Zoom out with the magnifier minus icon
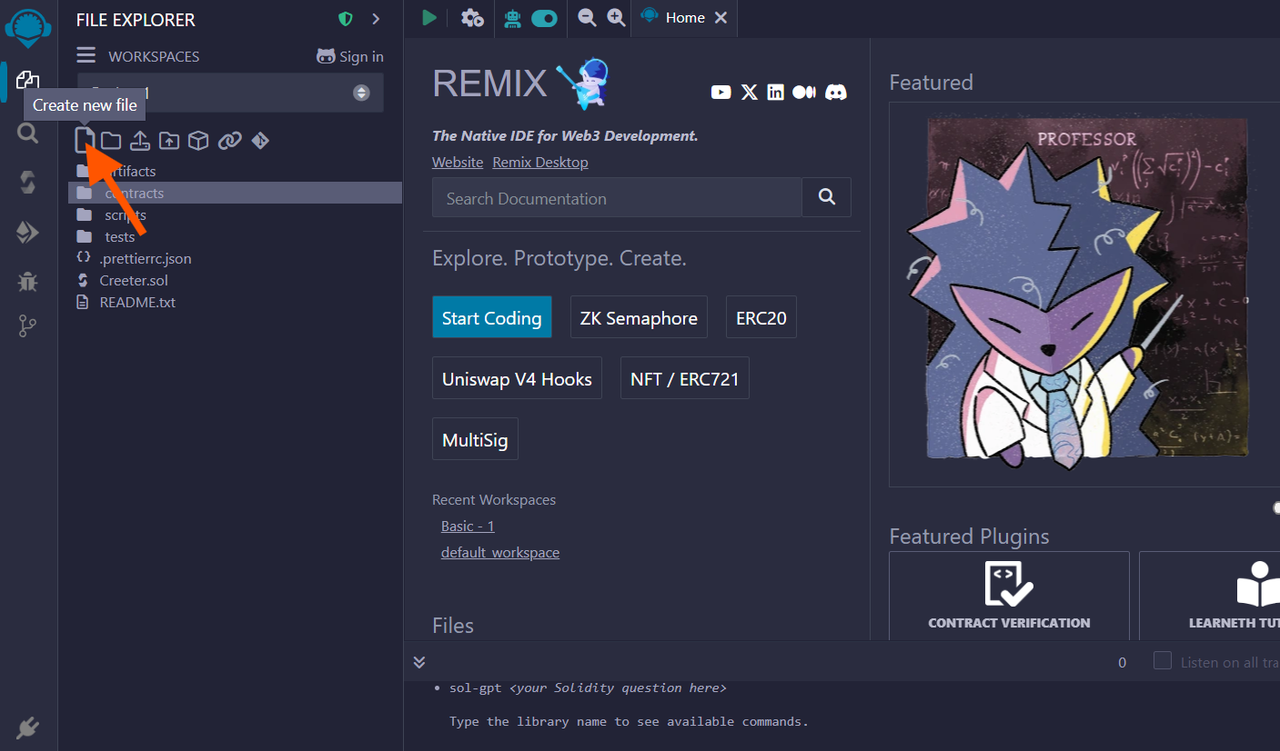The width and height of the screenshot is (1280, 751). (587, 18)
